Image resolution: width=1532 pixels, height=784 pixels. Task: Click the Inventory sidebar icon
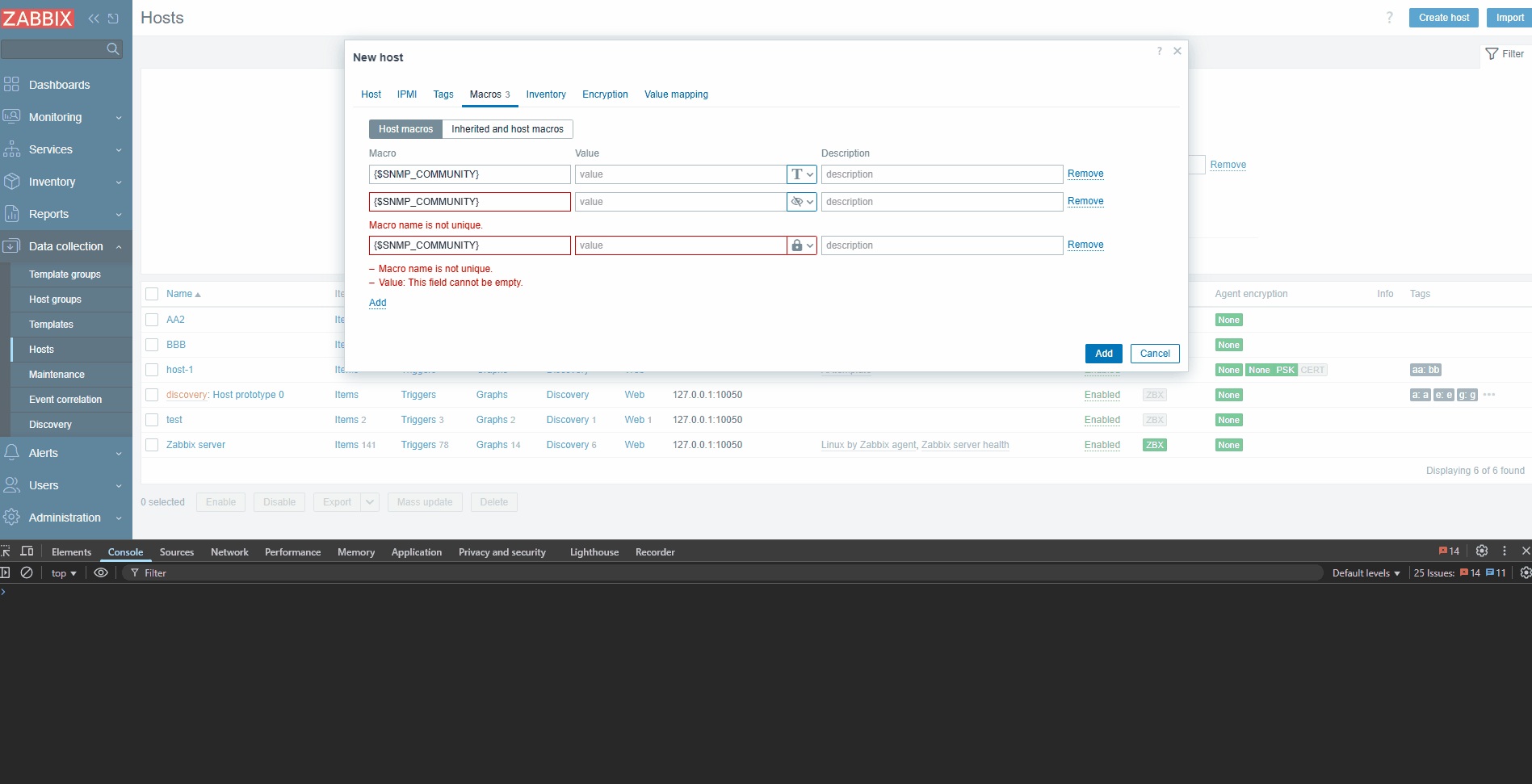[11, 182]
